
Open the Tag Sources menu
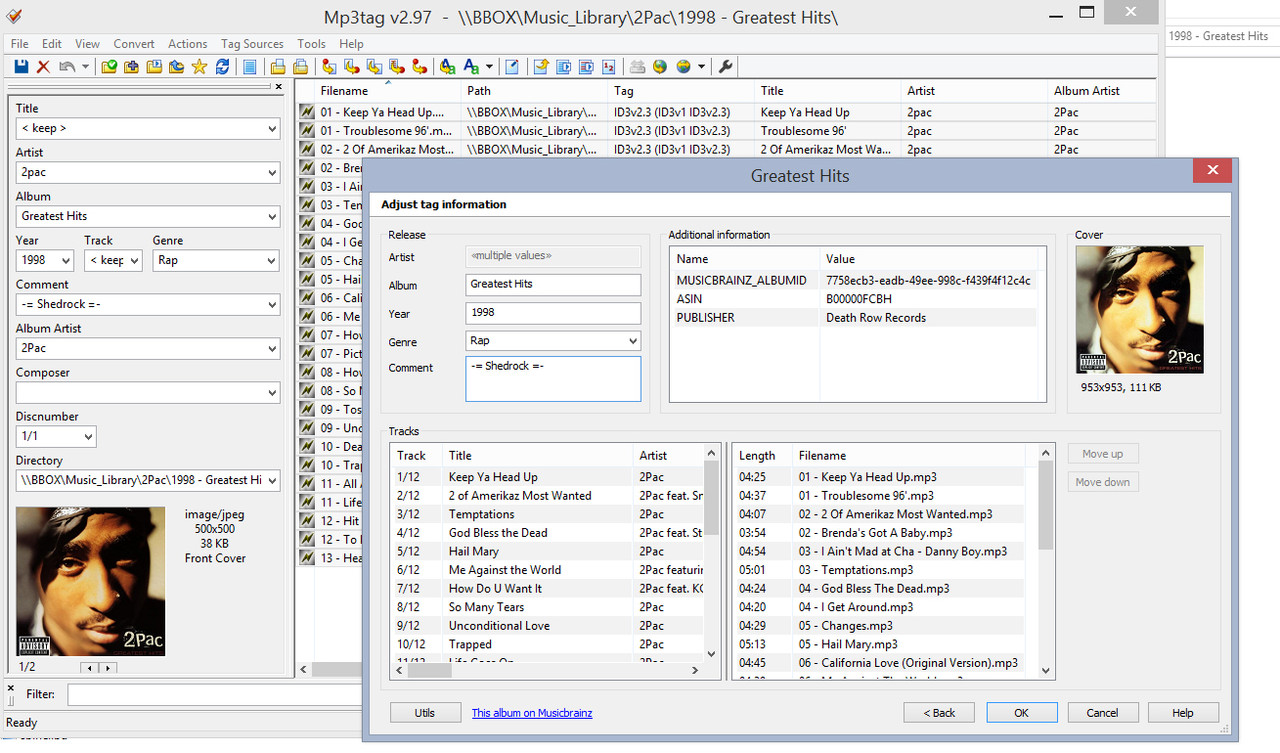click(252, 44)
